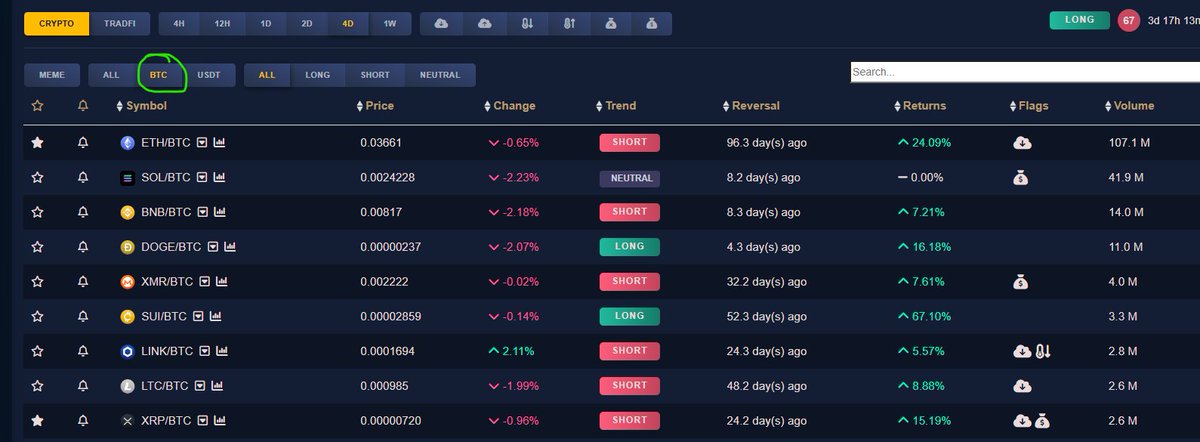
Task: Select the 12H timeframe
Action: pos(222,24)
